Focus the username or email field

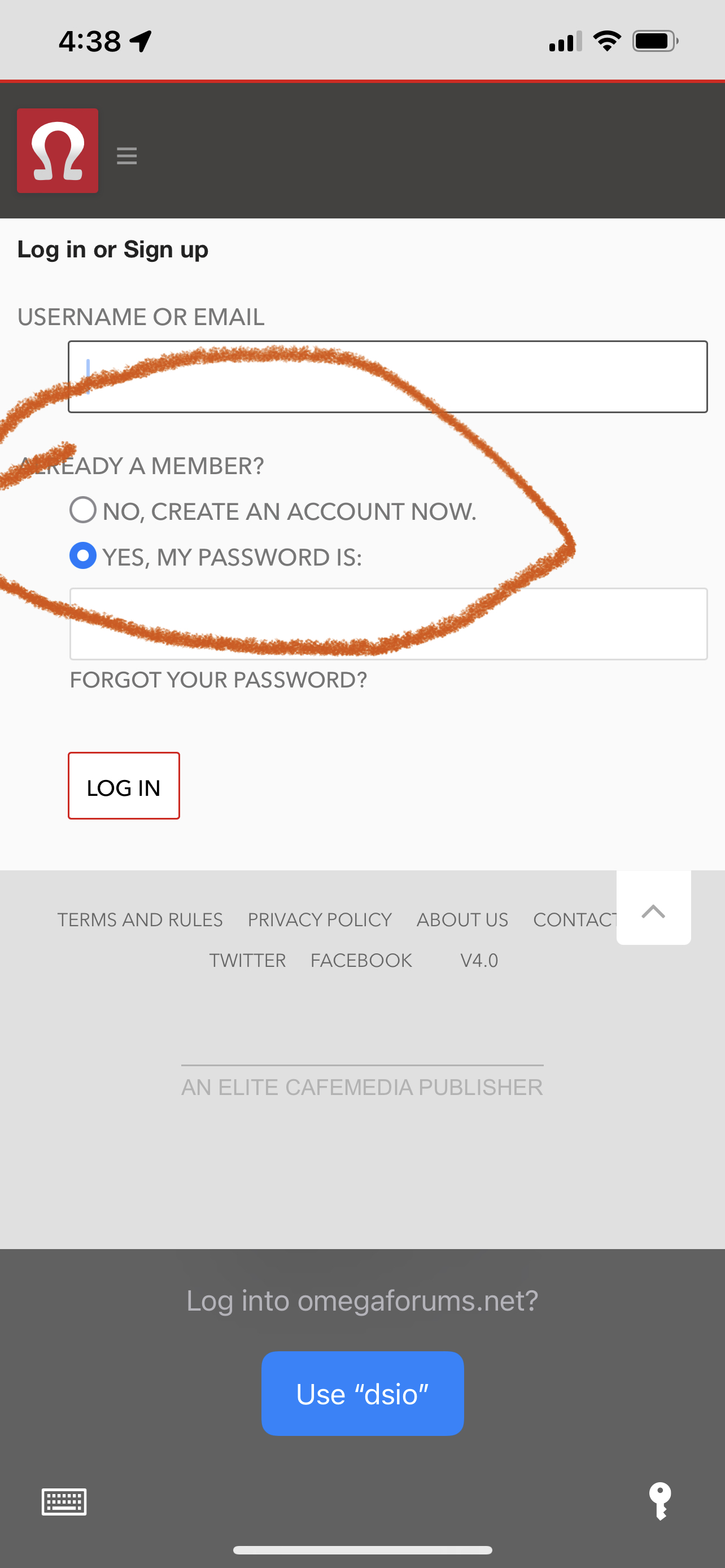click(387, 377)
